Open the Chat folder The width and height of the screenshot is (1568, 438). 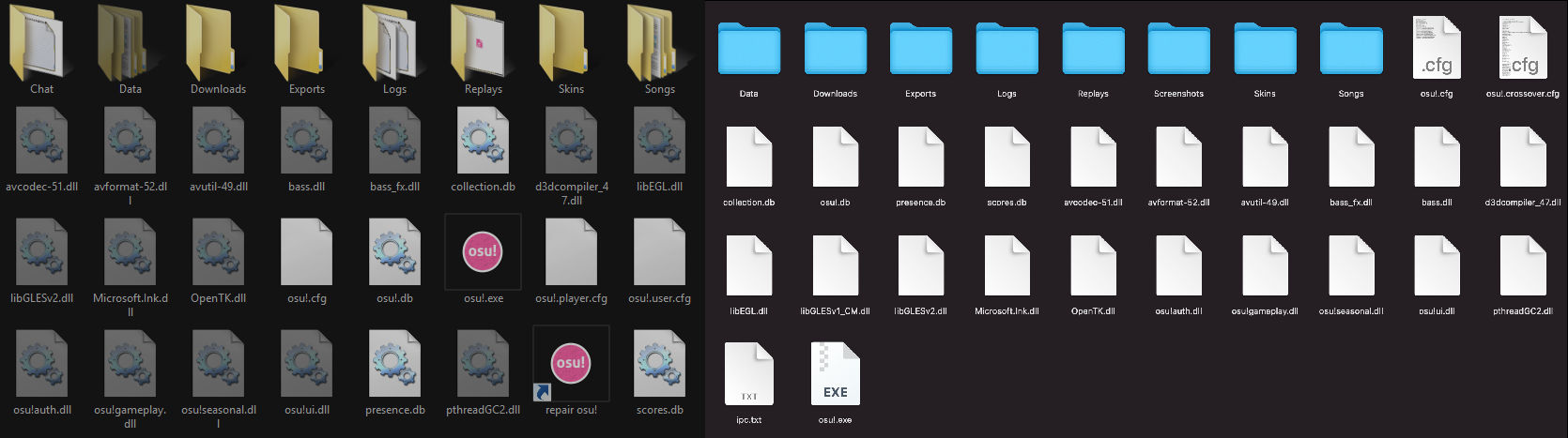(x=42, y=43)
